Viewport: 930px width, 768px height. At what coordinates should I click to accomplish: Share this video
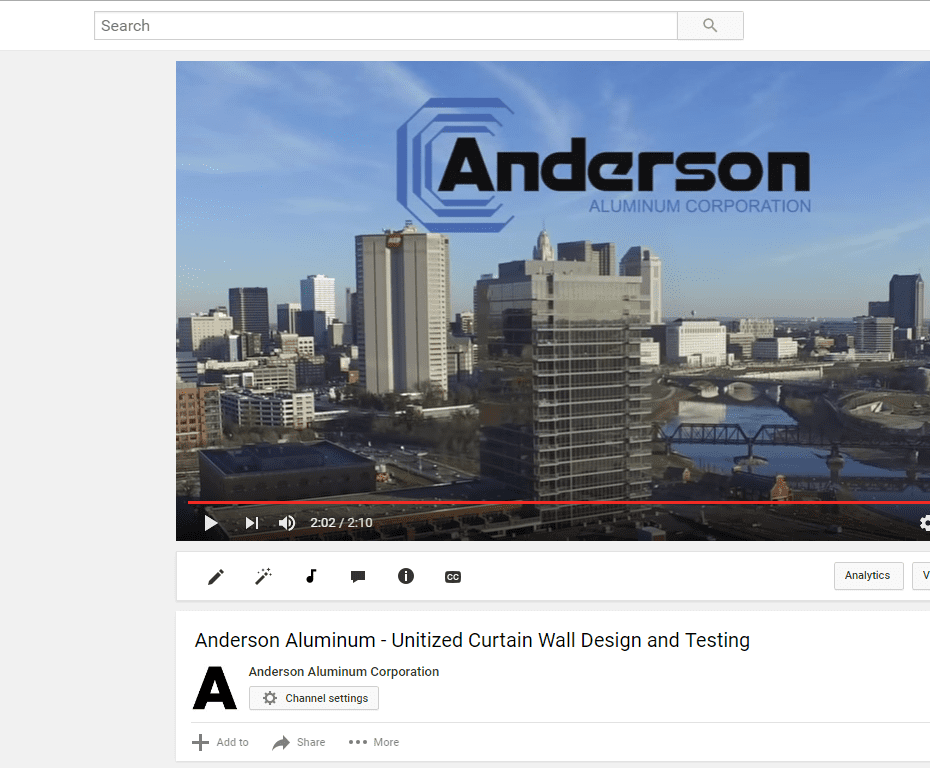298,742
